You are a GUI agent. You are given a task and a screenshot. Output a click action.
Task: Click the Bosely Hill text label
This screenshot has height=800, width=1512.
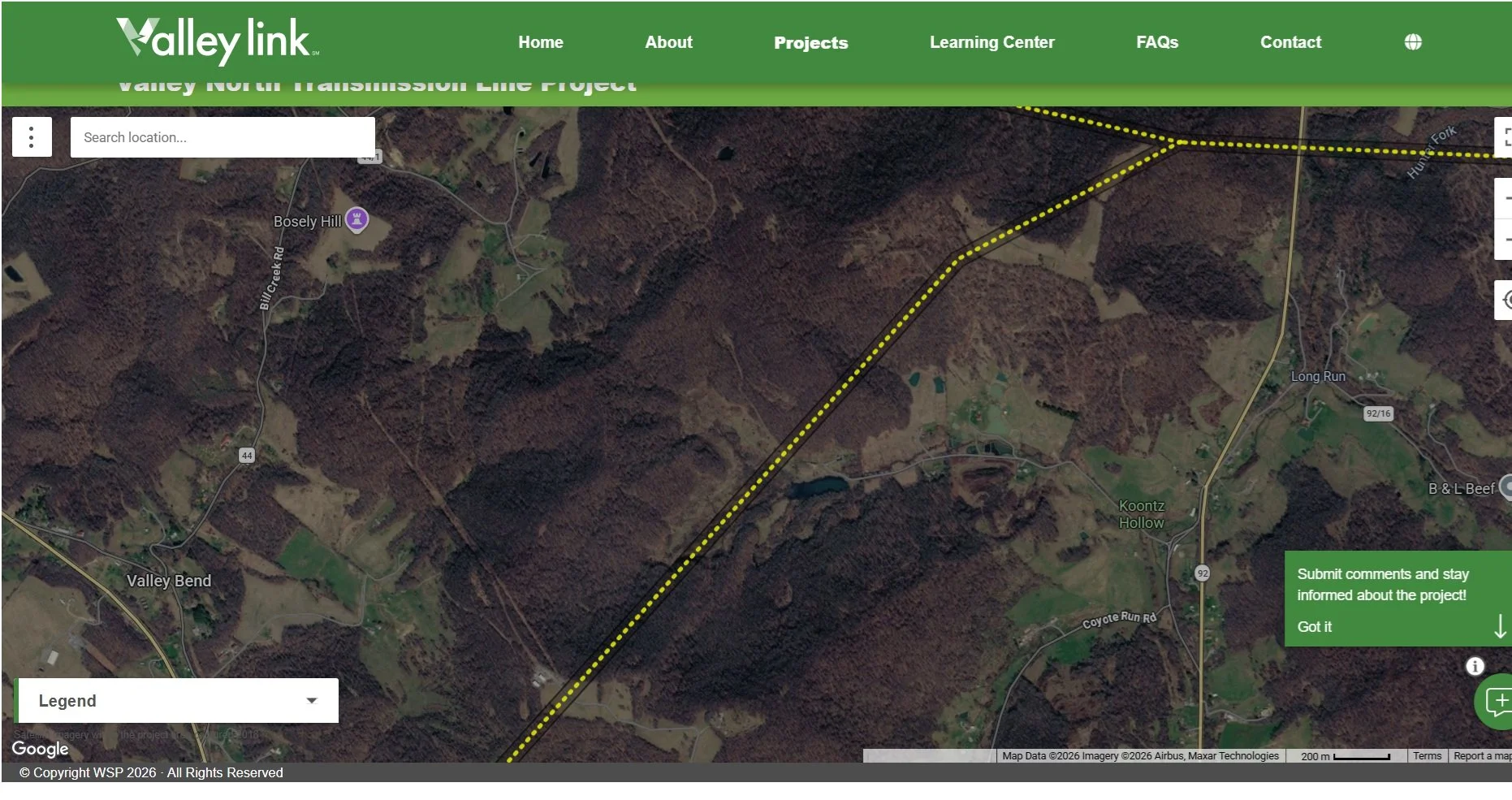[x=307, y=222]
